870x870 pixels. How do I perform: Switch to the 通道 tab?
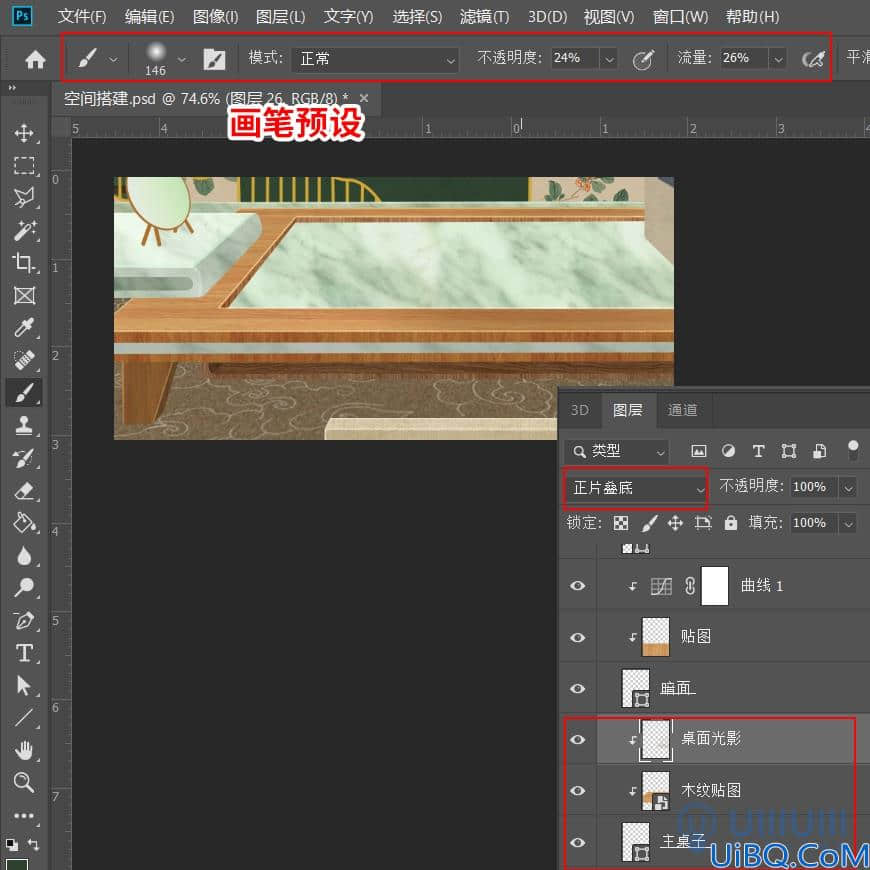point(682,410)
